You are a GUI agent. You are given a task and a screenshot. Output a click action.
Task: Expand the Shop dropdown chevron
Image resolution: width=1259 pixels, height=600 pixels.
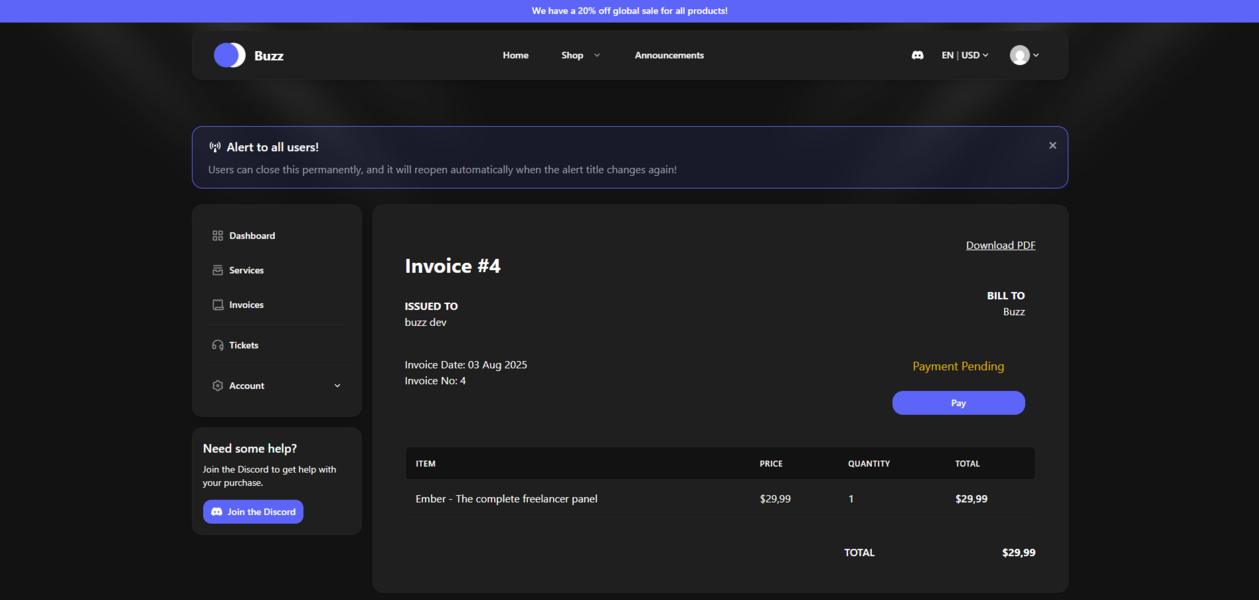tap(597, 55)
